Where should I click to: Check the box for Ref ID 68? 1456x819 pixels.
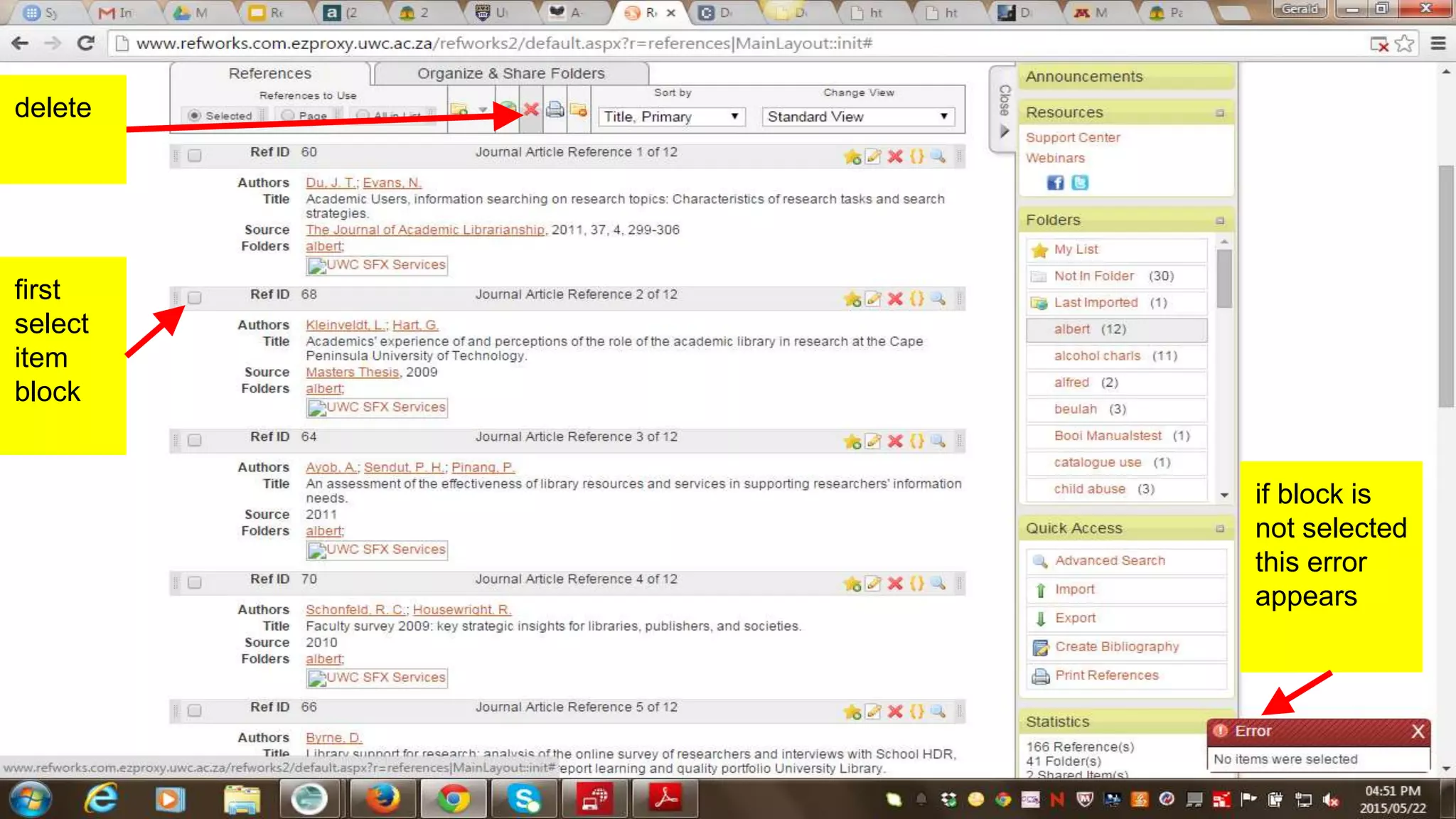click(x=194, y=297)
